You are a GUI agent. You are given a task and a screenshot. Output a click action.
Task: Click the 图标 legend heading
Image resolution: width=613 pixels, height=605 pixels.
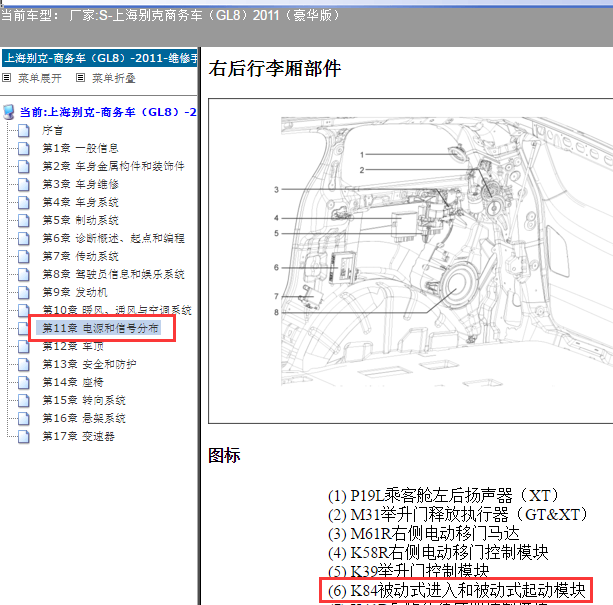click(224, 455)
